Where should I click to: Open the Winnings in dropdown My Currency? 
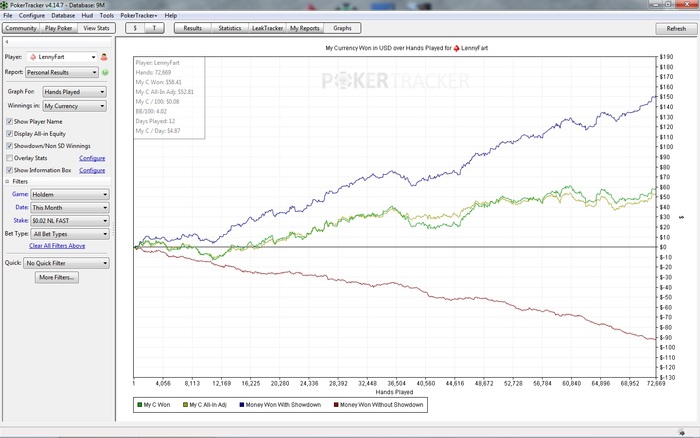point(74,106)
